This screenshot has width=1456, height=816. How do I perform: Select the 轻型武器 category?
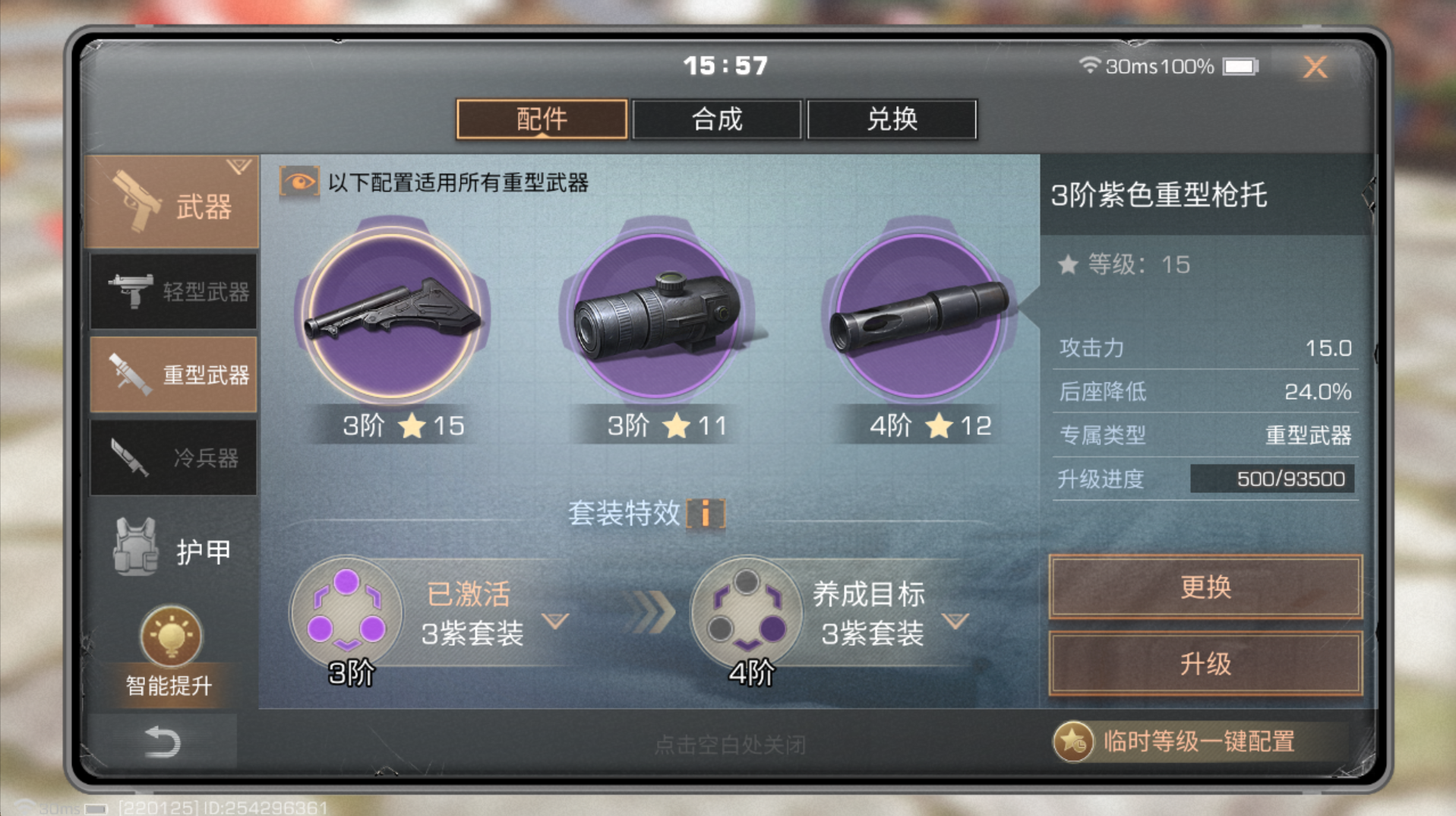pos(173,291)
